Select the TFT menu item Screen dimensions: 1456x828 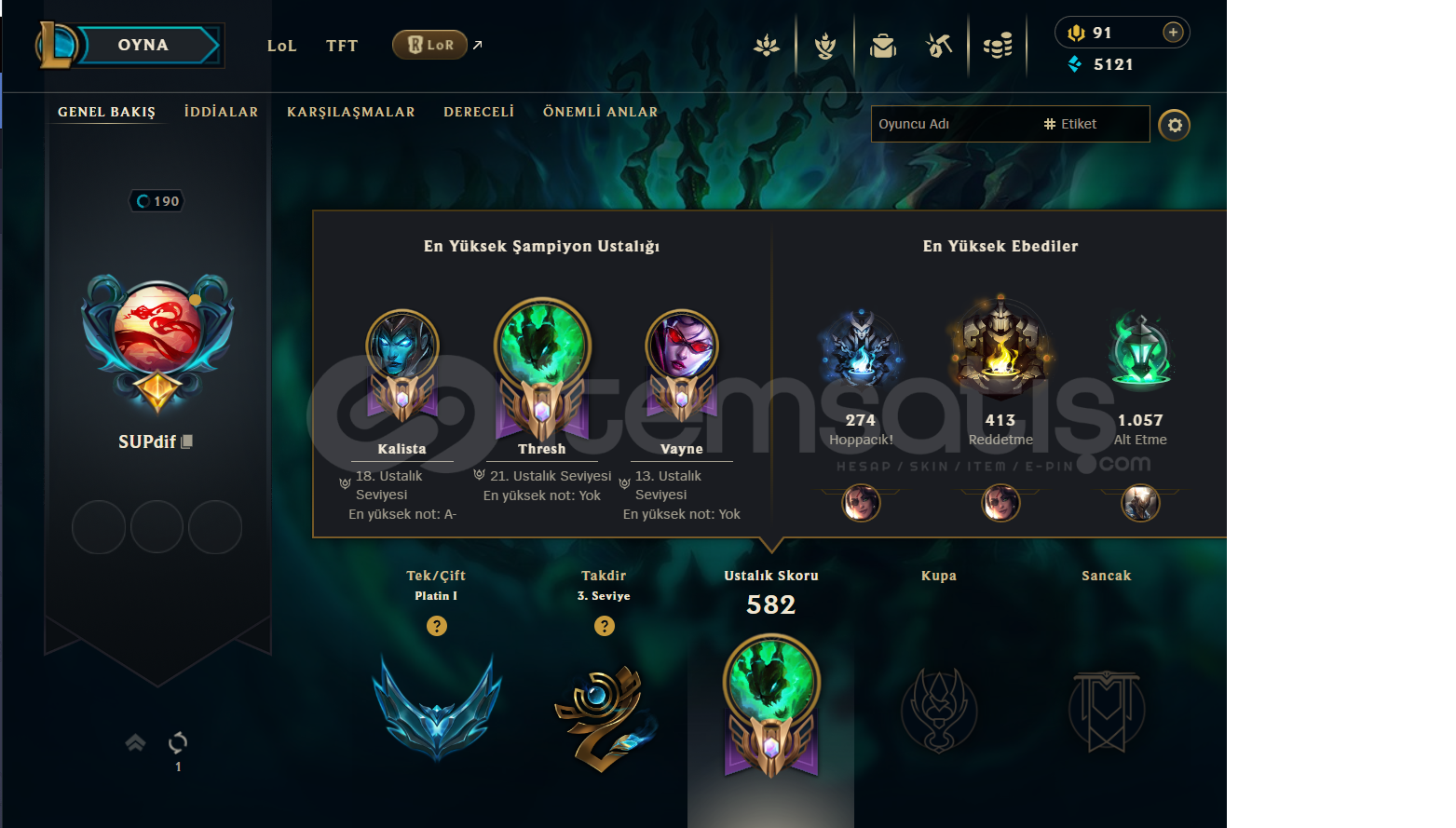coord(342,46)
